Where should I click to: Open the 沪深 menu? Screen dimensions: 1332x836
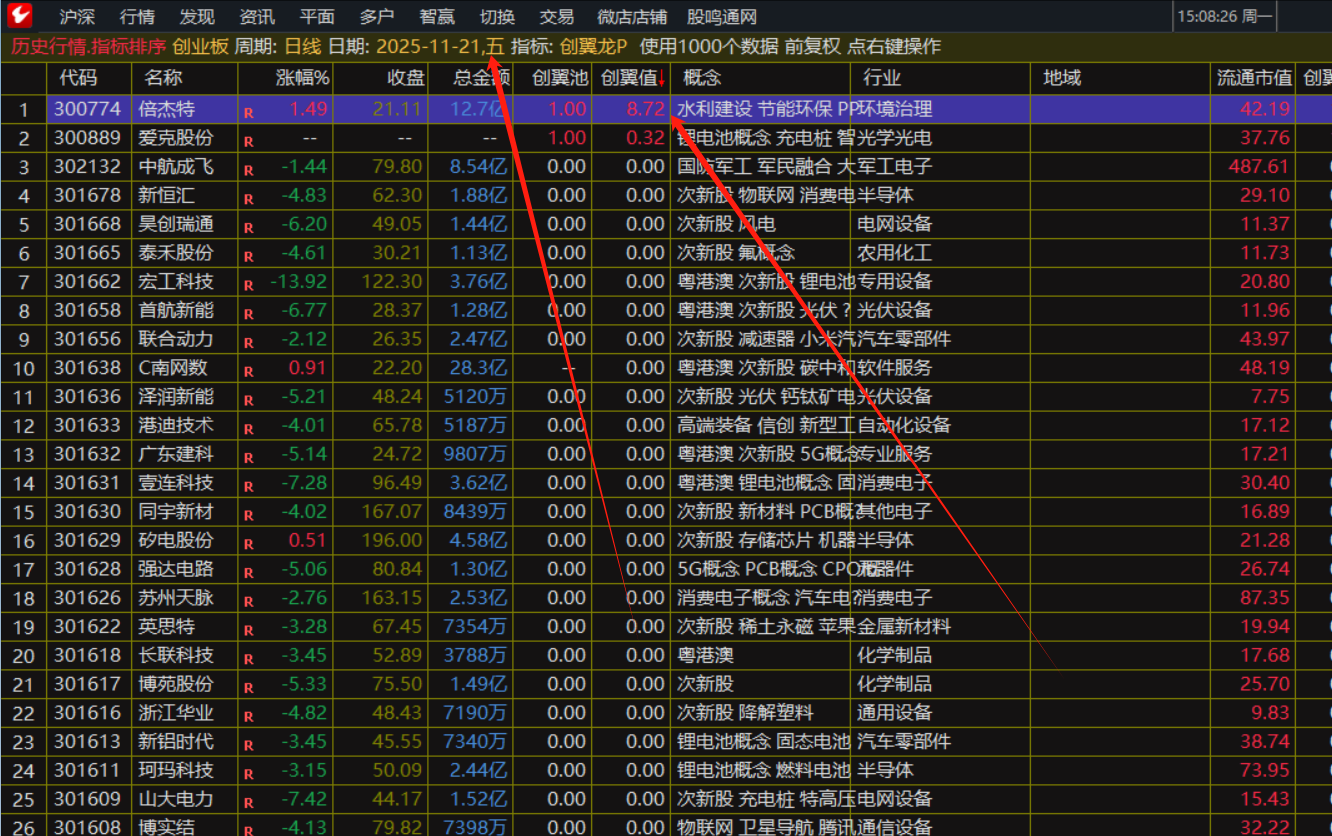pos(77,17)
